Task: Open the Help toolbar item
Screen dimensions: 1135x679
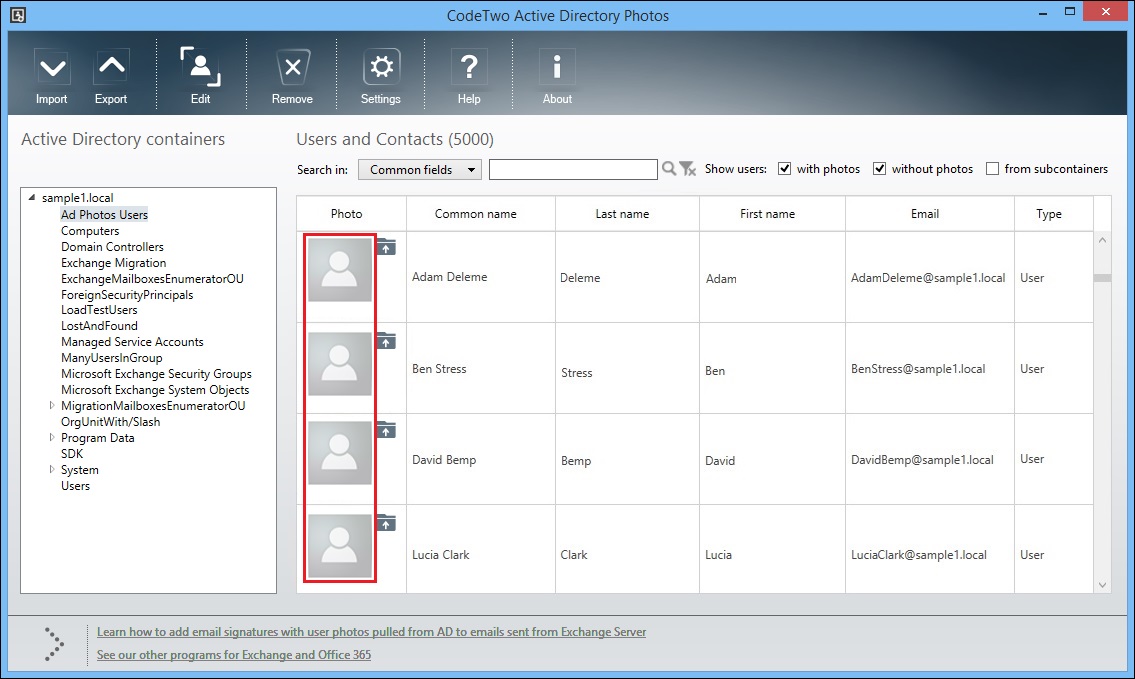Action: (x=469, y=75)
